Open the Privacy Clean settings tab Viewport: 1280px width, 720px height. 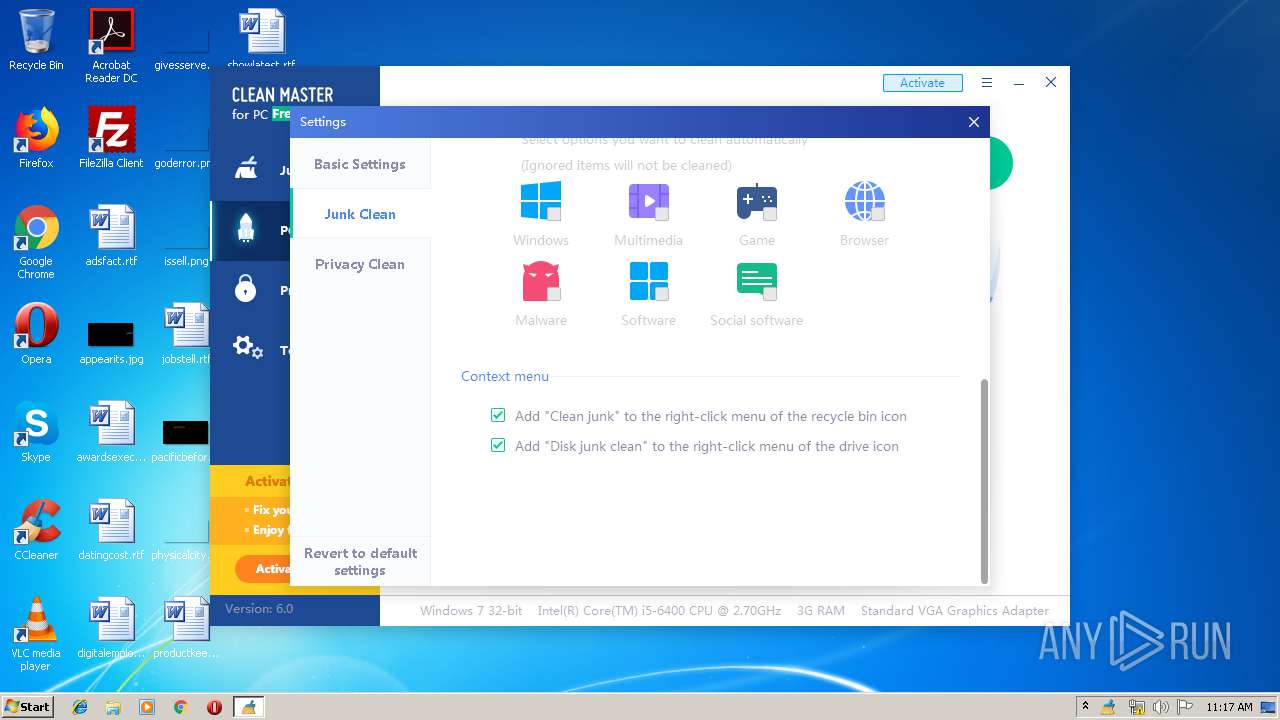tap(360, 264)
